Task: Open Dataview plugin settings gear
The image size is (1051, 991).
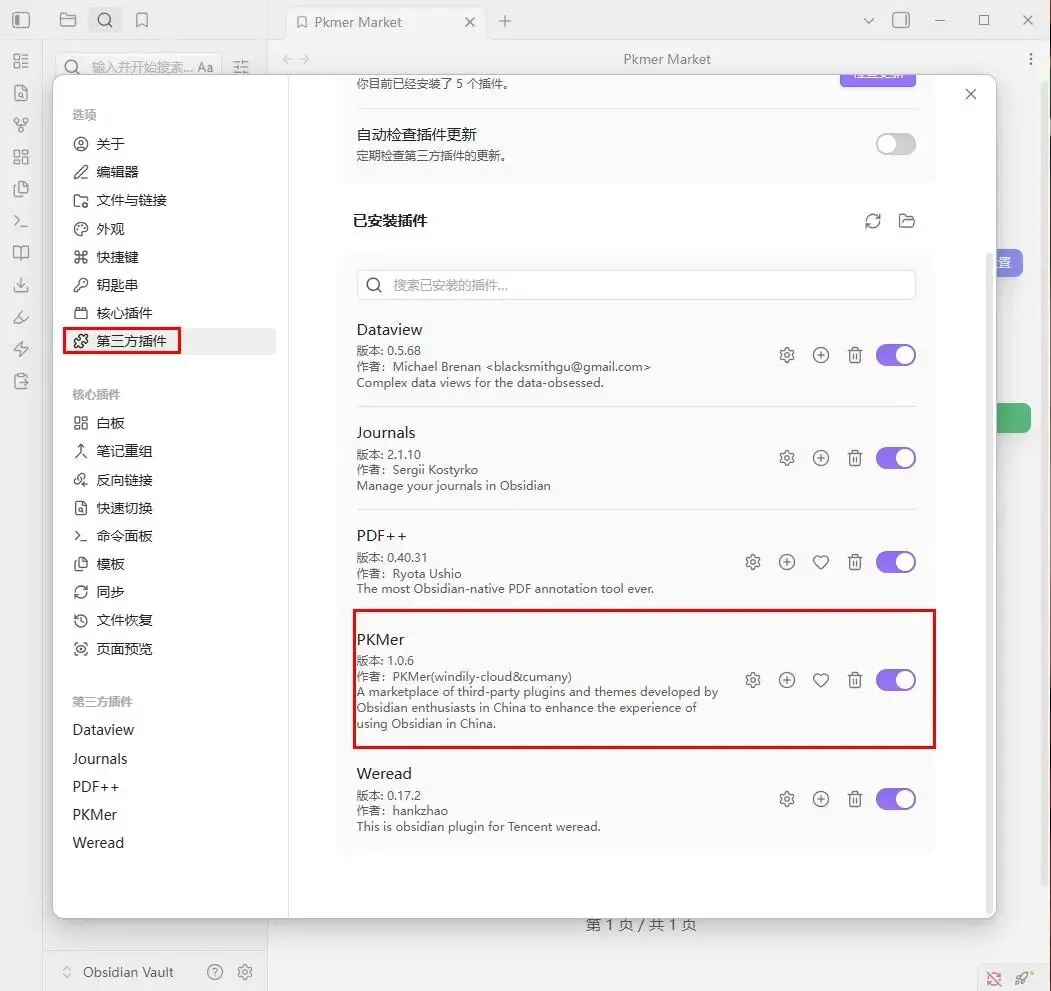Action: (787, 355)
